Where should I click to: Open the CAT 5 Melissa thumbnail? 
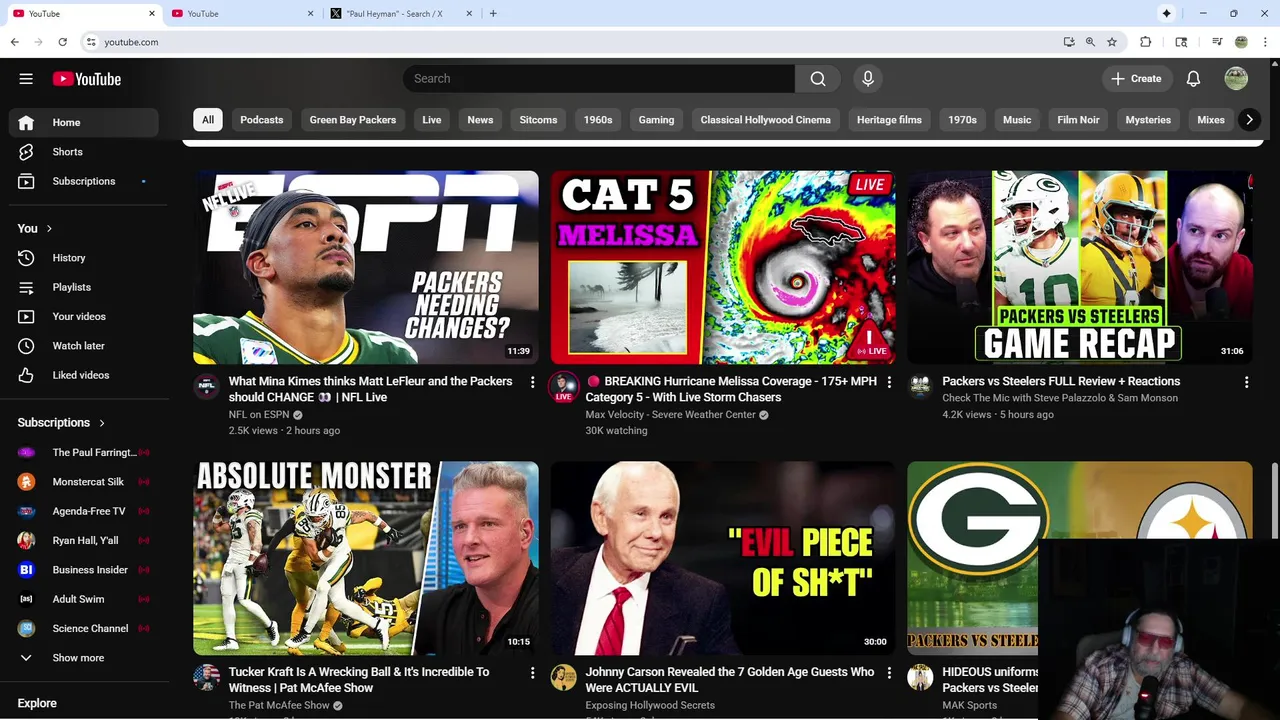[x=723, y=267]
